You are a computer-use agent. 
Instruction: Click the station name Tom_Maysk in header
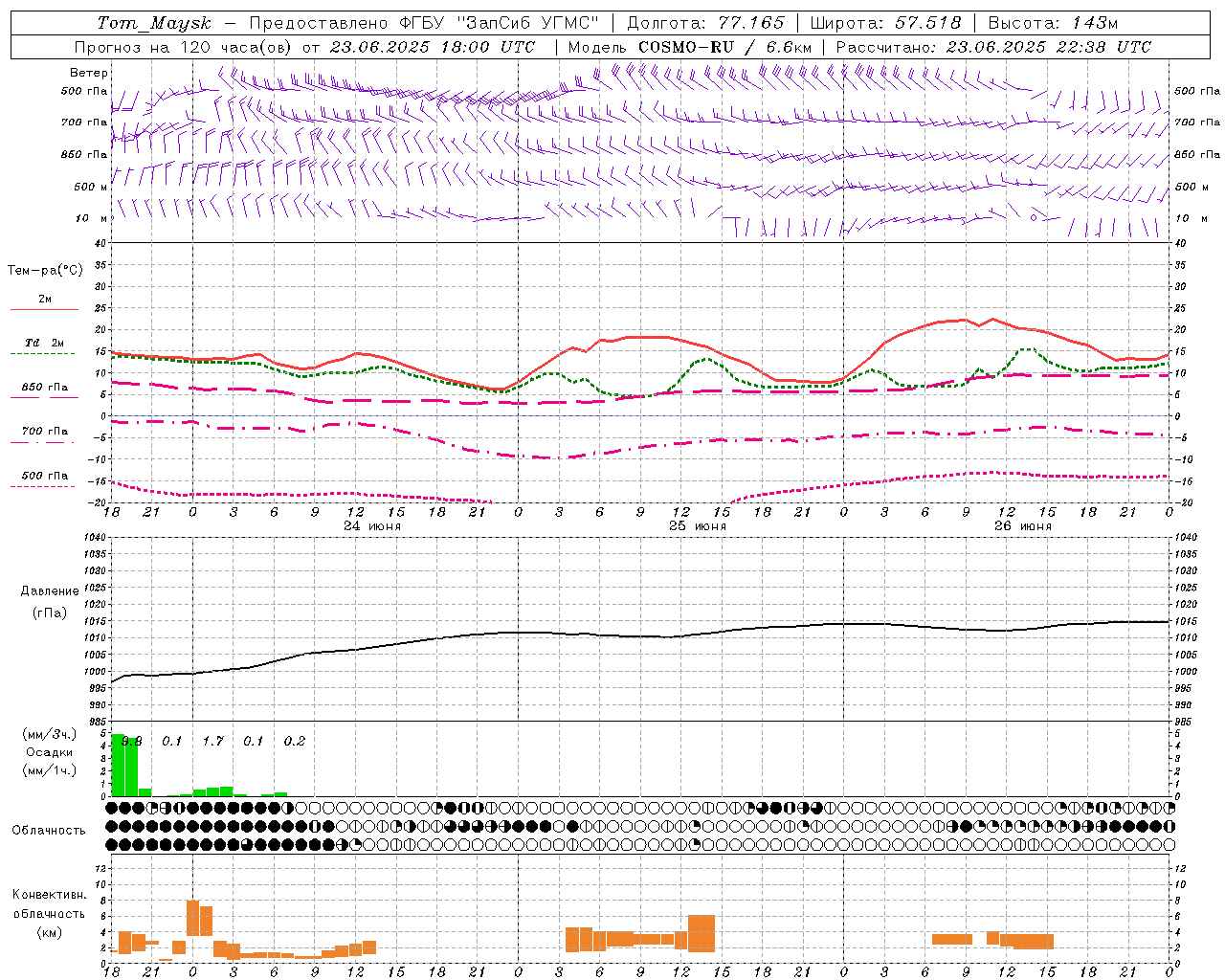tap(154, 24)
